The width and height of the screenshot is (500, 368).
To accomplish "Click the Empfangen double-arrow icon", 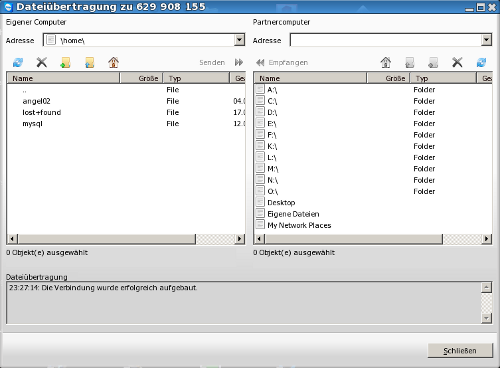I will 260,62.
